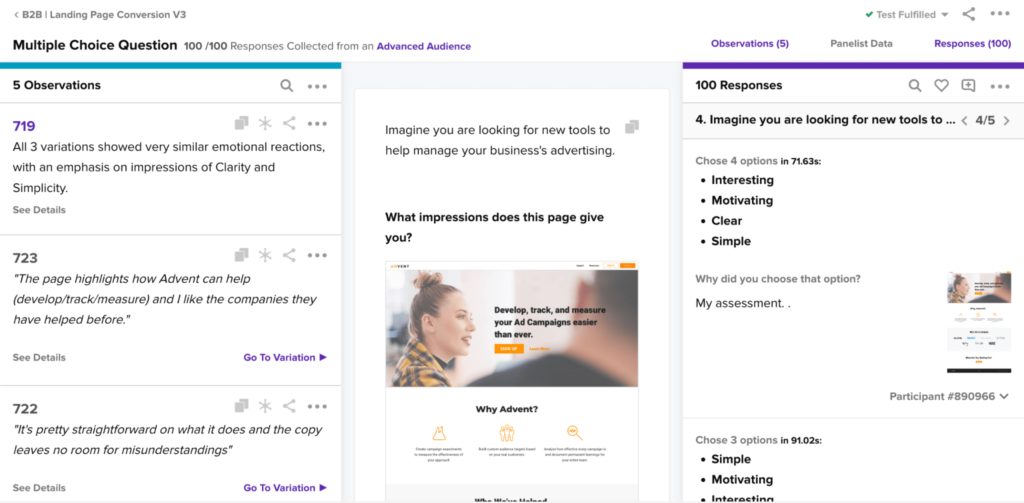Click the add comment icon in Responses
Screen dimensions: 1024x503
pos(968,86)
